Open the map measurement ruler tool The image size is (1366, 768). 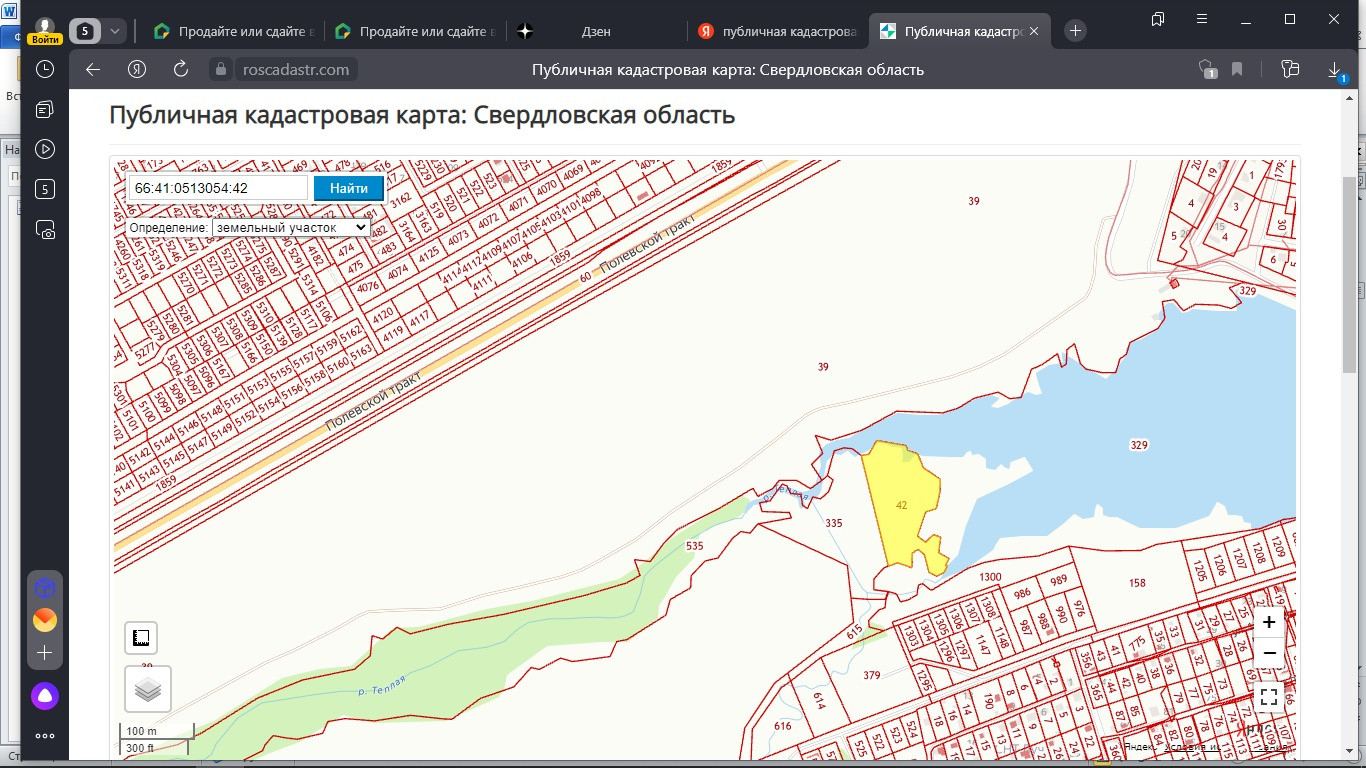pos(141,638)
